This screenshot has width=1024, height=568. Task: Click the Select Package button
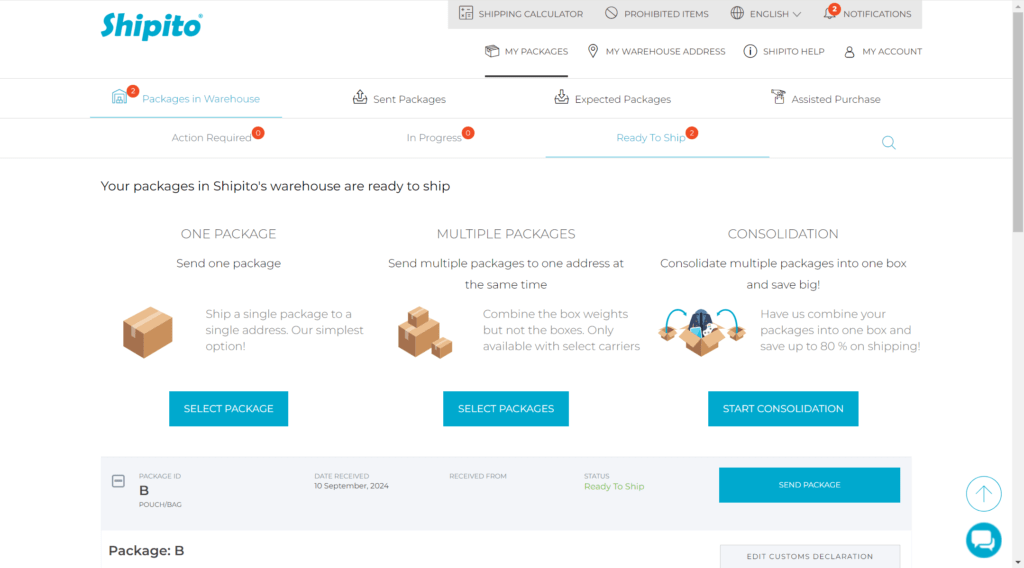click(x=229, y=409)
